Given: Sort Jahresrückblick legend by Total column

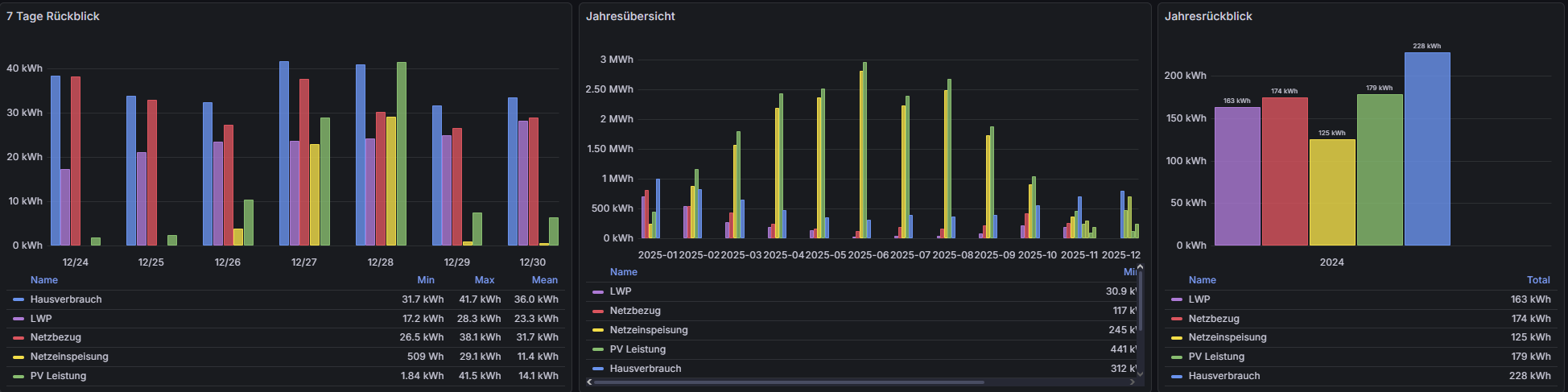Looking at the screenshot, I should click(1538, 280).
